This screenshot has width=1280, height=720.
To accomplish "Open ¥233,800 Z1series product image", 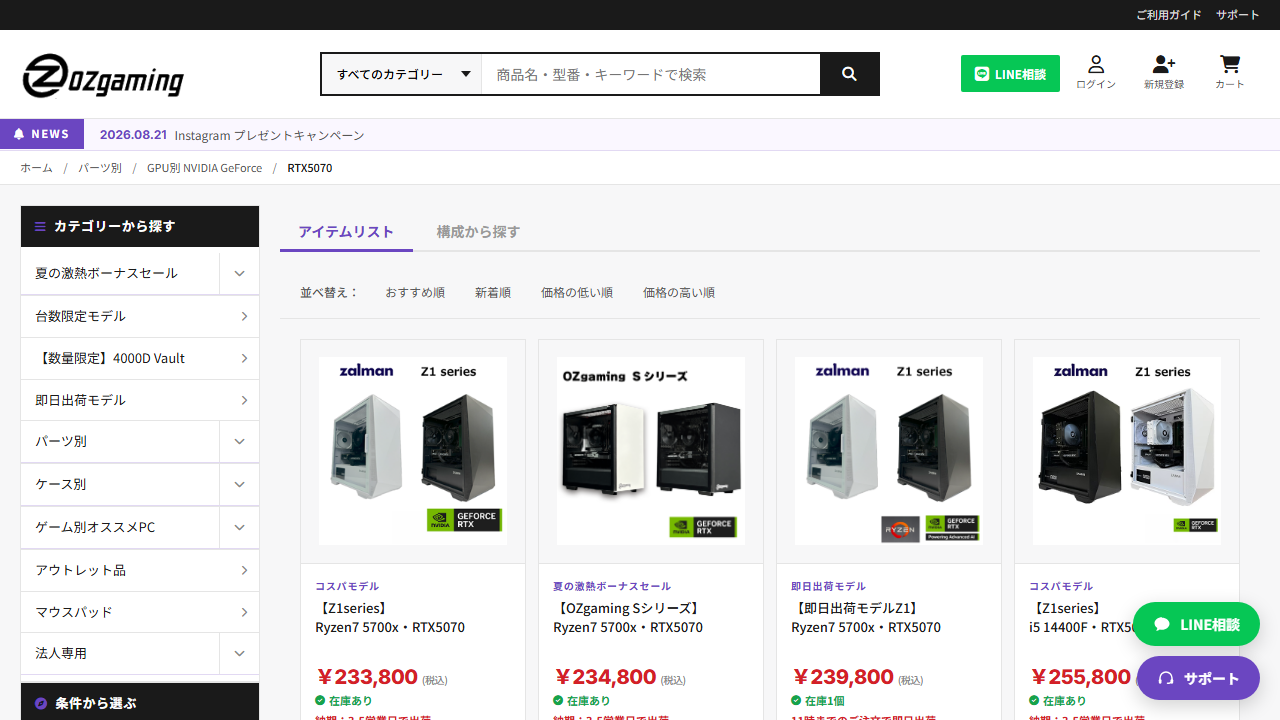I will [413, 451].
